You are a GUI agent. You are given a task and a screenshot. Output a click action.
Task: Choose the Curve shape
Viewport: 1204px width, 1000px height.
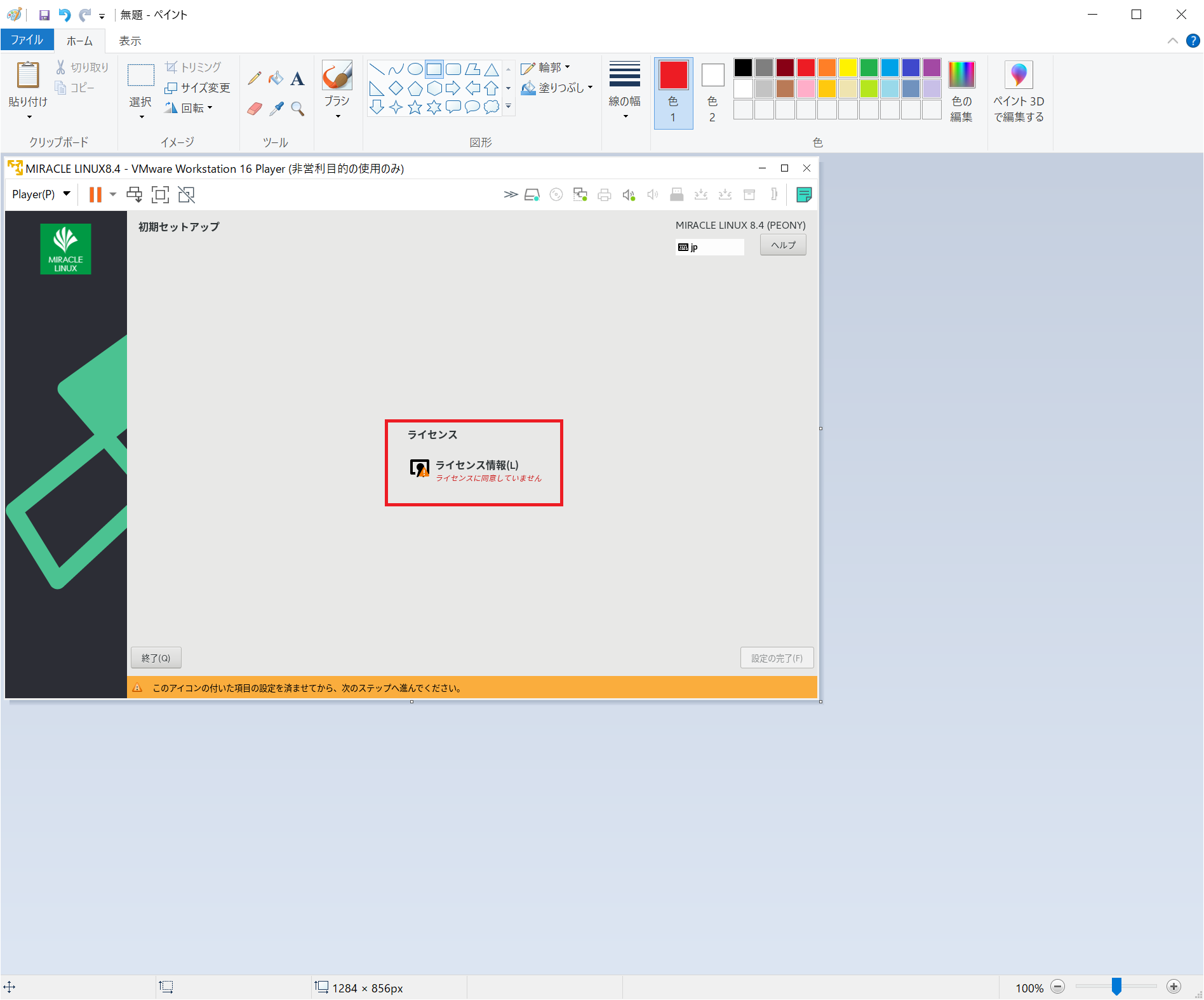coord(396,69)
